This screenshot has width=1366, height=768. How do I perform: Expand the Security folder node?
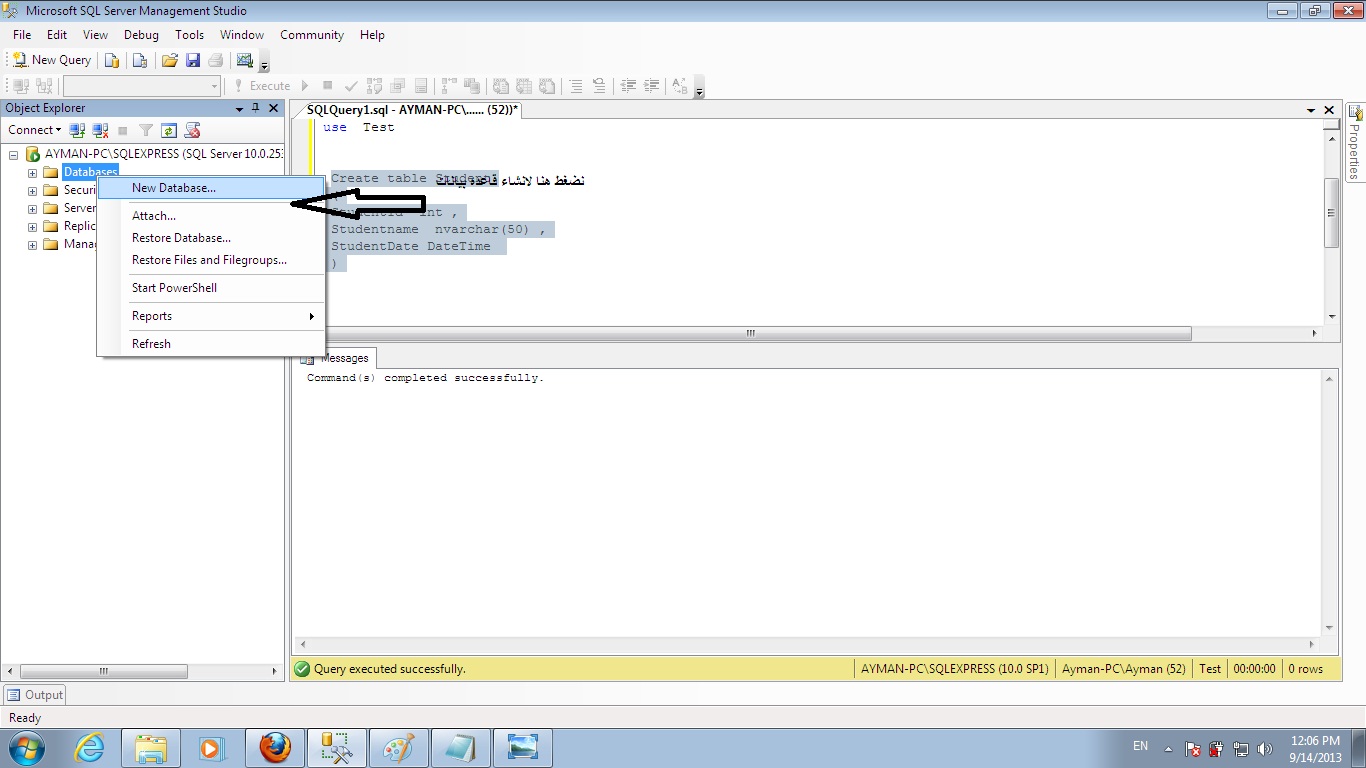tap(32, 190)
